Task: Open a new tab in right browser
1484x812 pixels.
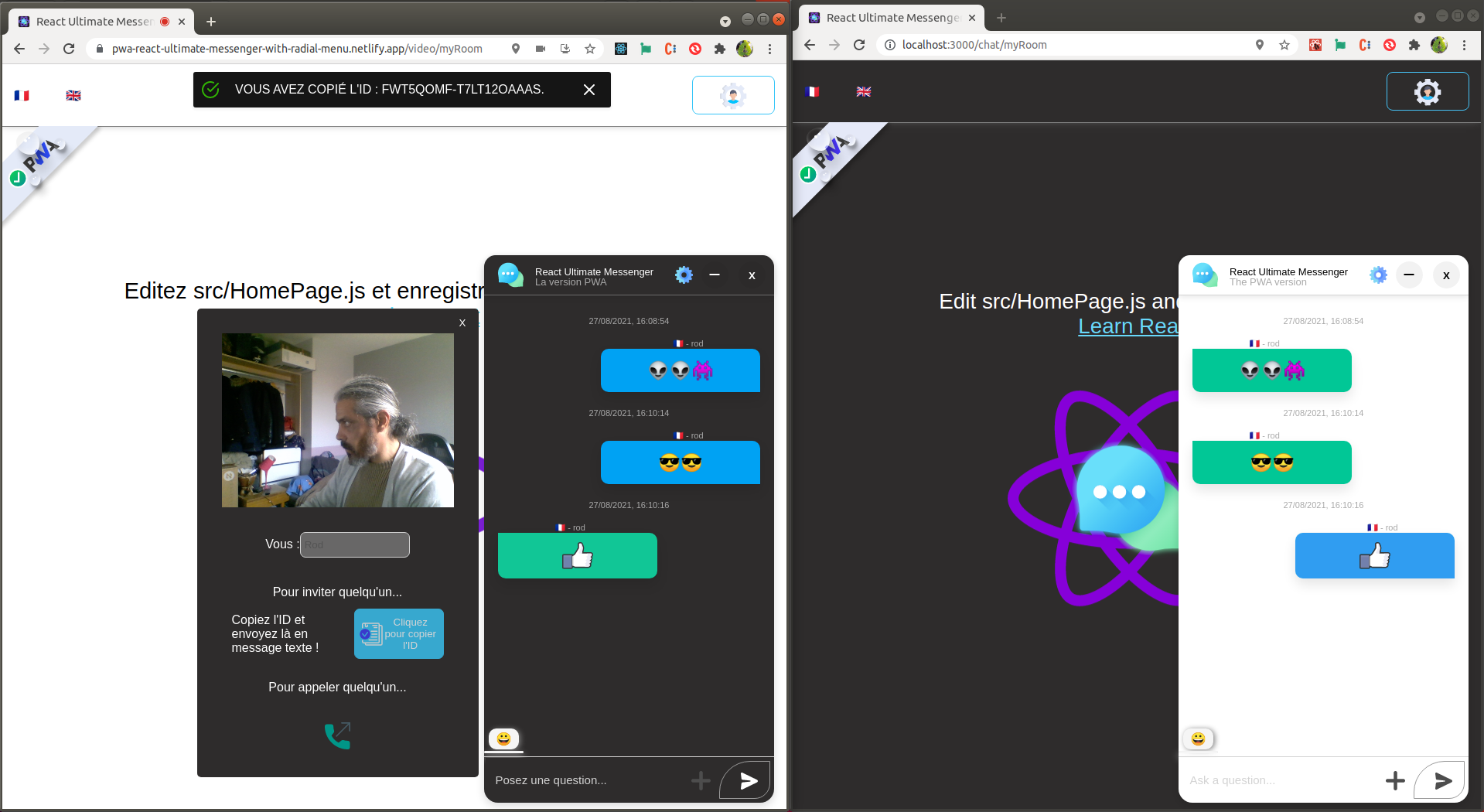Action: coord(1001,18)
